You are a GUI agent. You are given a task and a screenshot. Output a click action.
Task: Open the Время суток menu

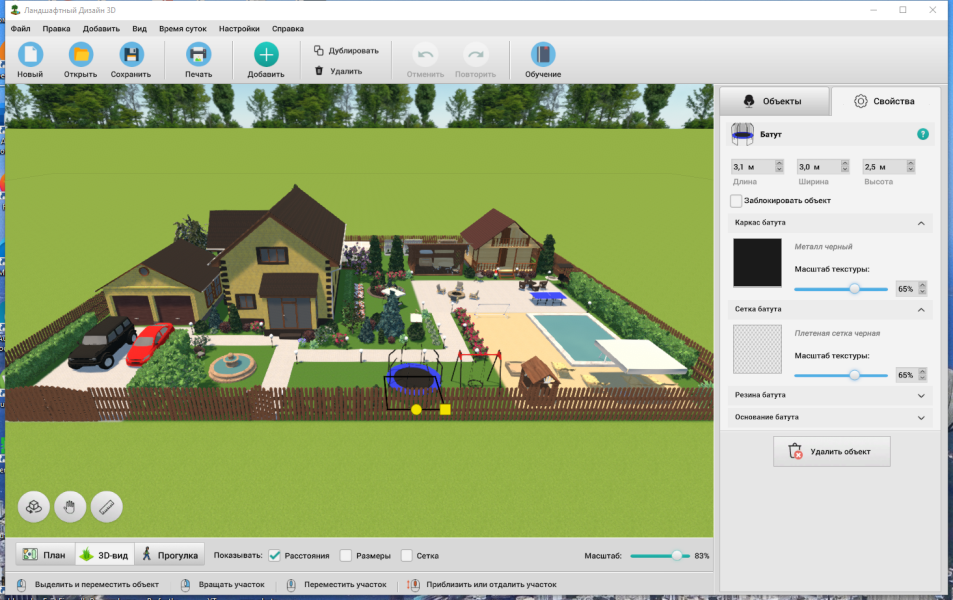[x=182, y=29]
